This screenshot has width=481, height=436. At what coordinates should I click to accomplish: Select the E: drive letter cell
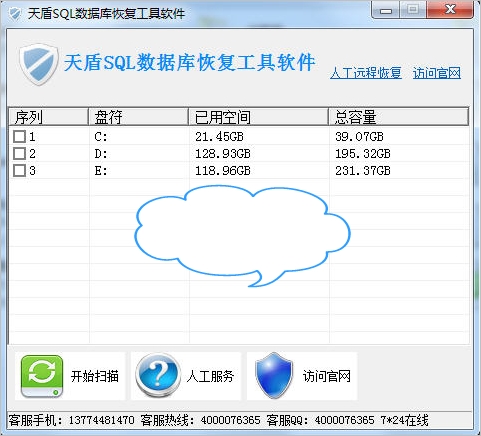(101, 171)
